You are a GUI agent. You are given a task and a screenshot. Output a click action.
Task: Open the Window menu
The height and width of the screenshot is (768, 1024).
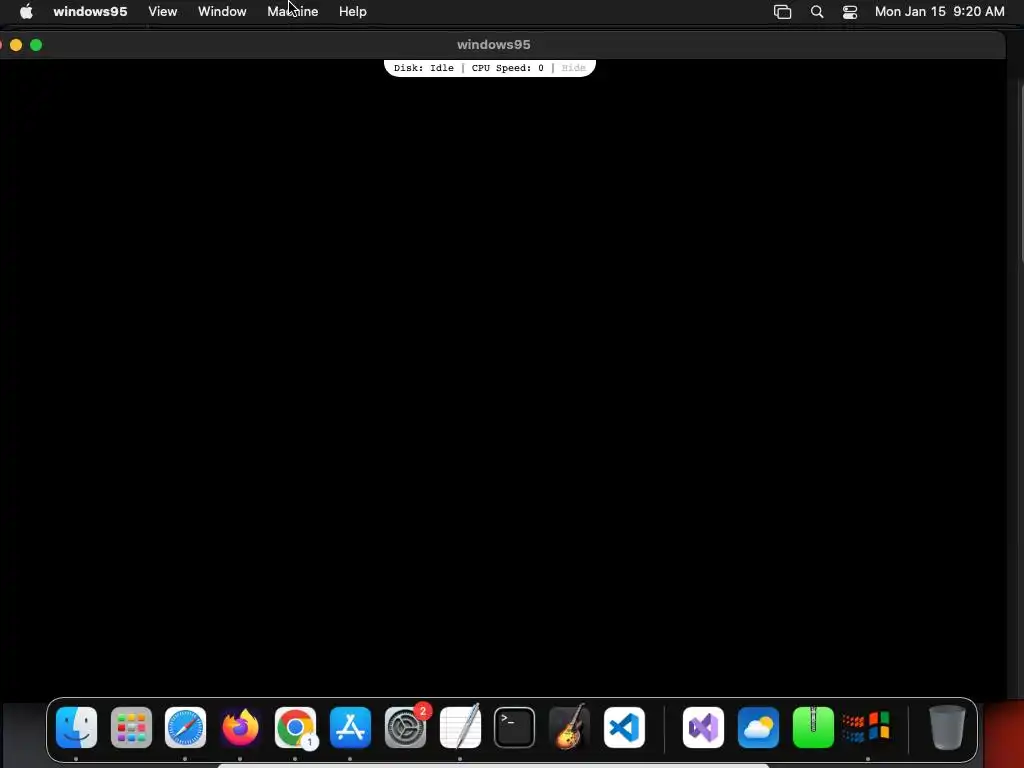[x=222, y=12]
